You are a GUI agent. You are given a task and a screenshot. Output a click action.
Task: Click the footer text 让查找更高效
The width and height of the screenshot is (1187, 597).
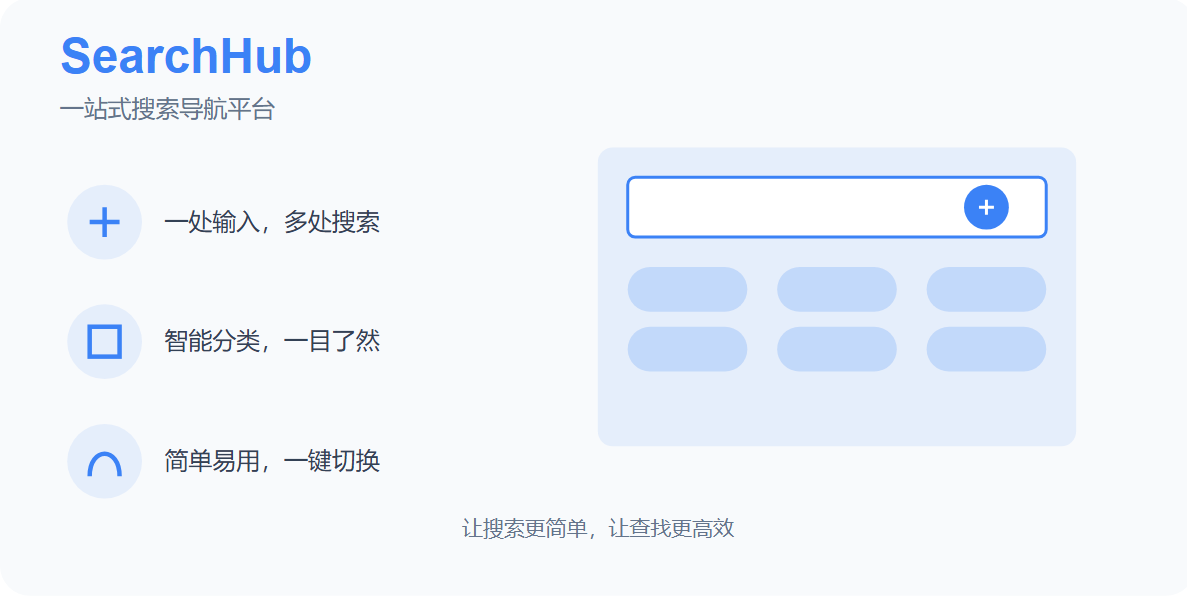click(x=672, y=529)
